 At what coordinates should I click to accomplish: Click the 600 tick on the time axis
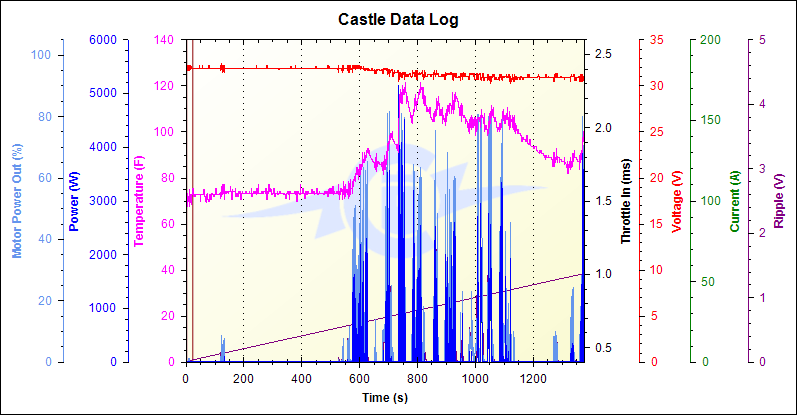click(x=359, y=379)
